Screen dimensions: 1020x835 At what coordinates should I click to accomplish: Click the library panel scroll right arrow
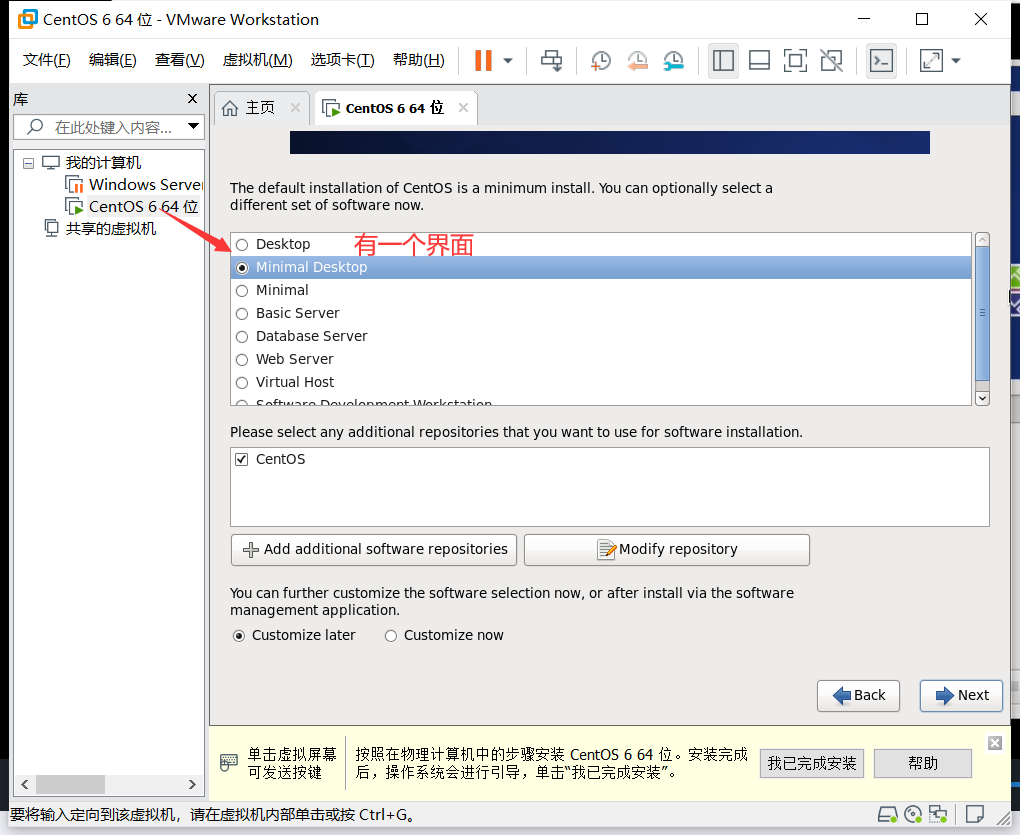click(x=192, y=784)
